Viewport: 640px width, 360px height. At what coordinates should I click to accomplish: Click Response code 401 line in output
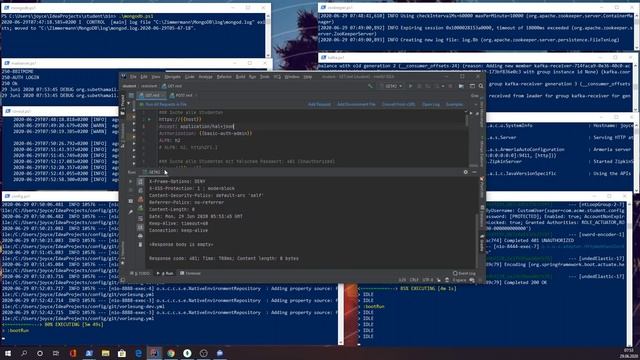pyautogui.click(x=224, y=258)
